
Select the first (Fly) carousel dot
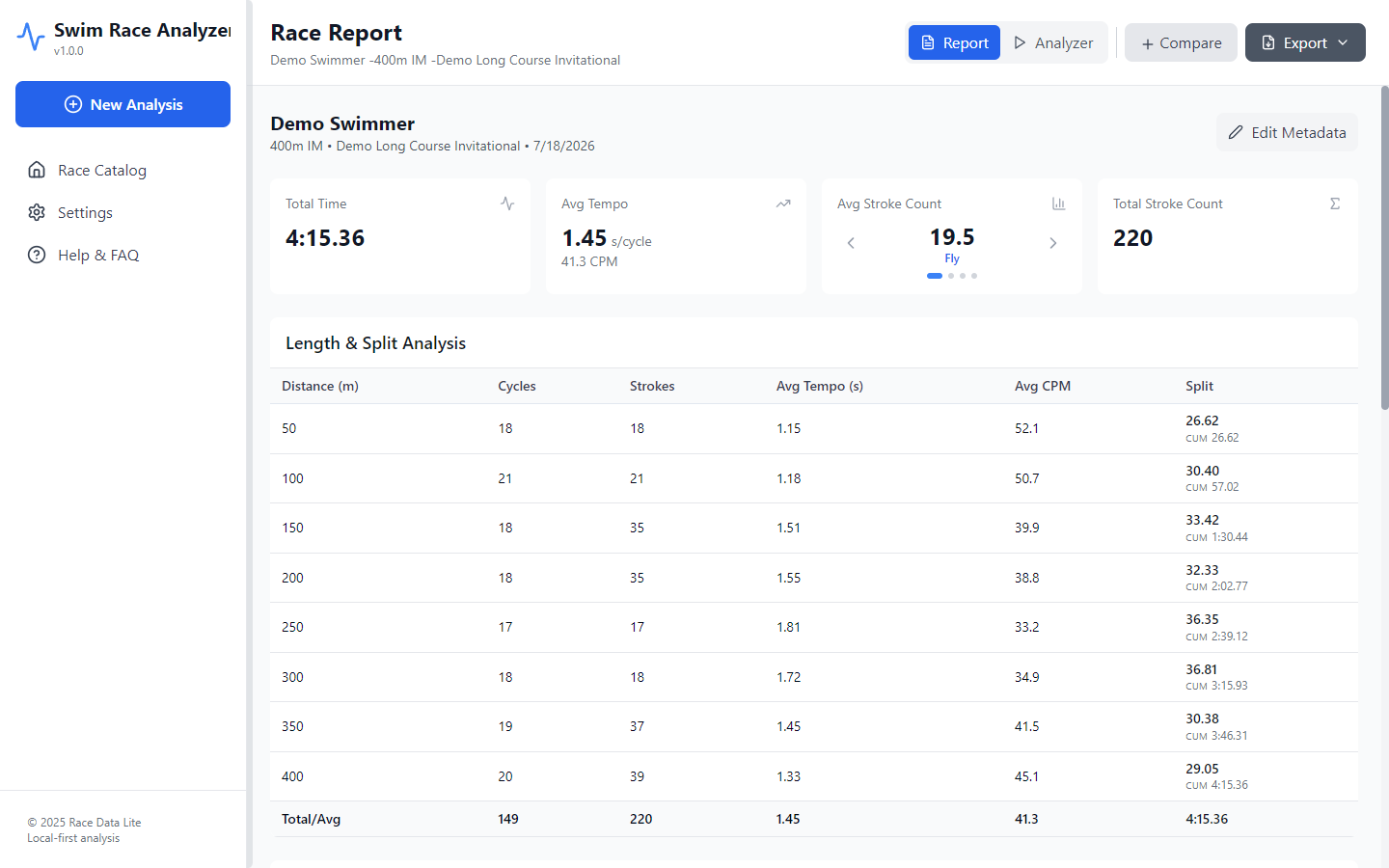(935, 276)
